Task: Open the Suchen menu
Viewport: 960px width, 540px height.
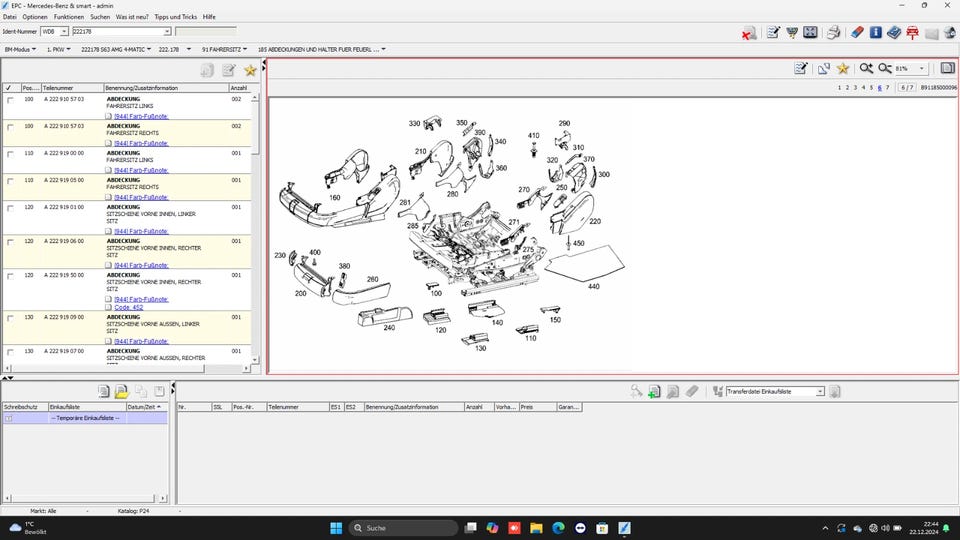Action: point(100,17)
